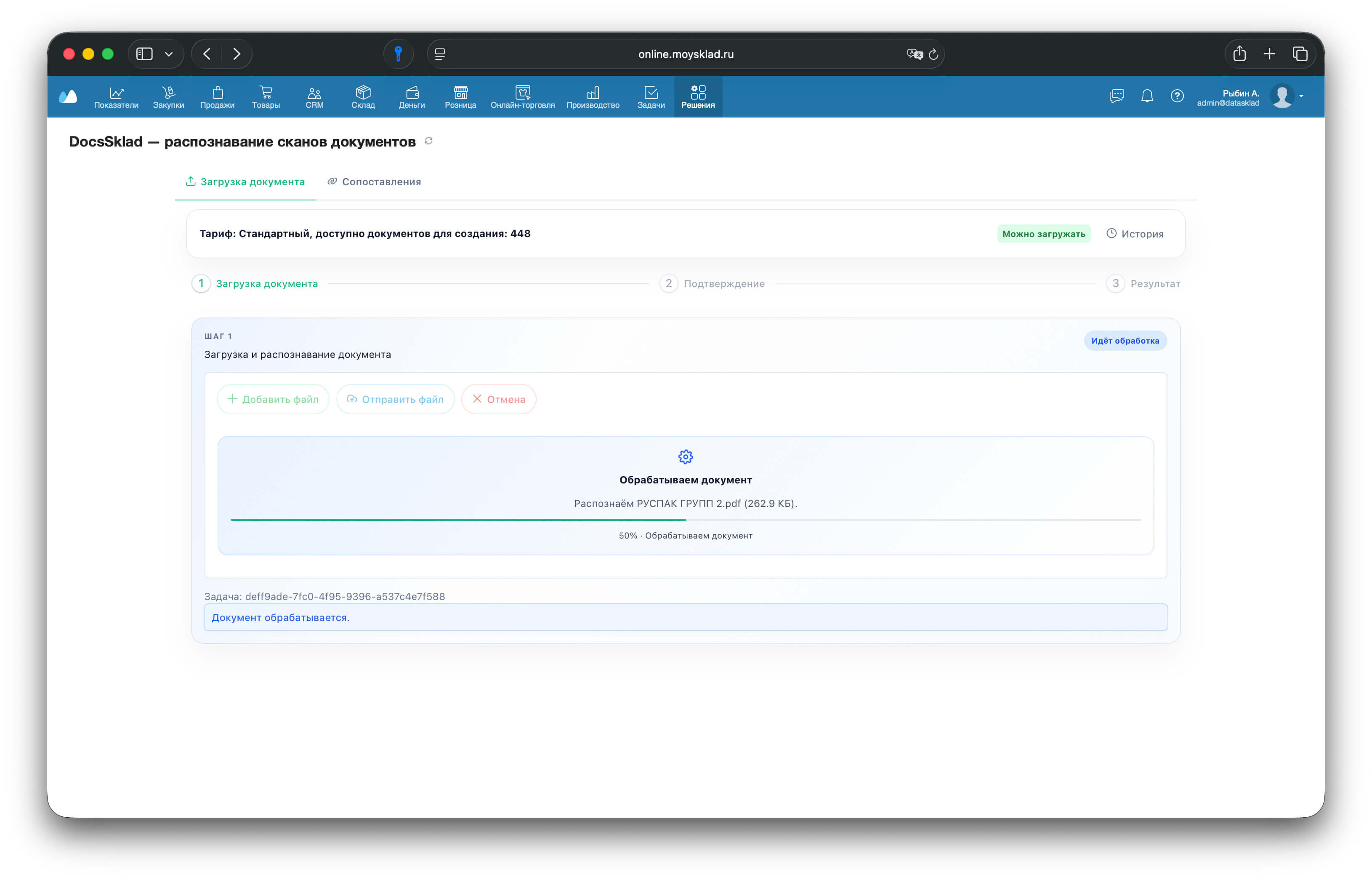This screenshot has height=880, width=1372.
Task: Go back in Safari history
Action: 207,54
